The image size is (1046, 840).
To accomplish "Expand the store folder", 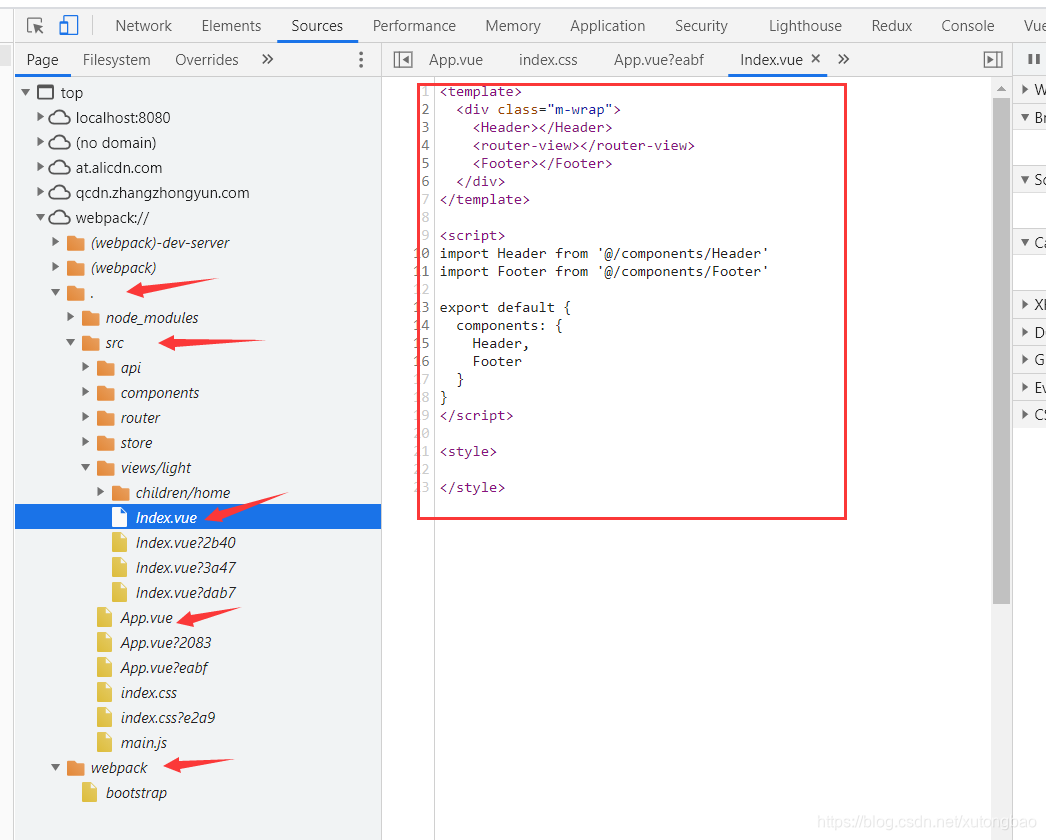I will tap(85, 442).
